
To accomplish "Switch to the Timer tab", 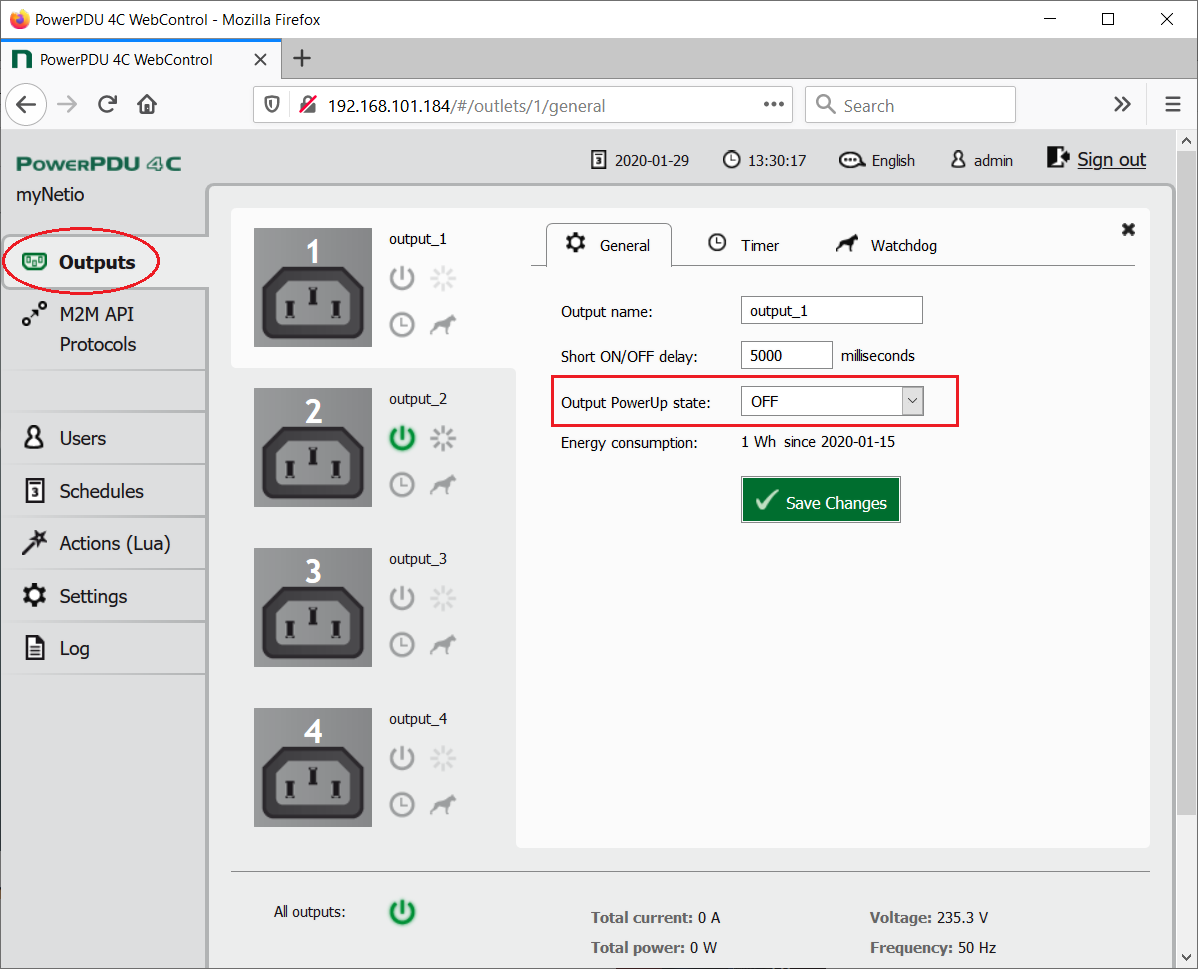I will click(743, 245).
